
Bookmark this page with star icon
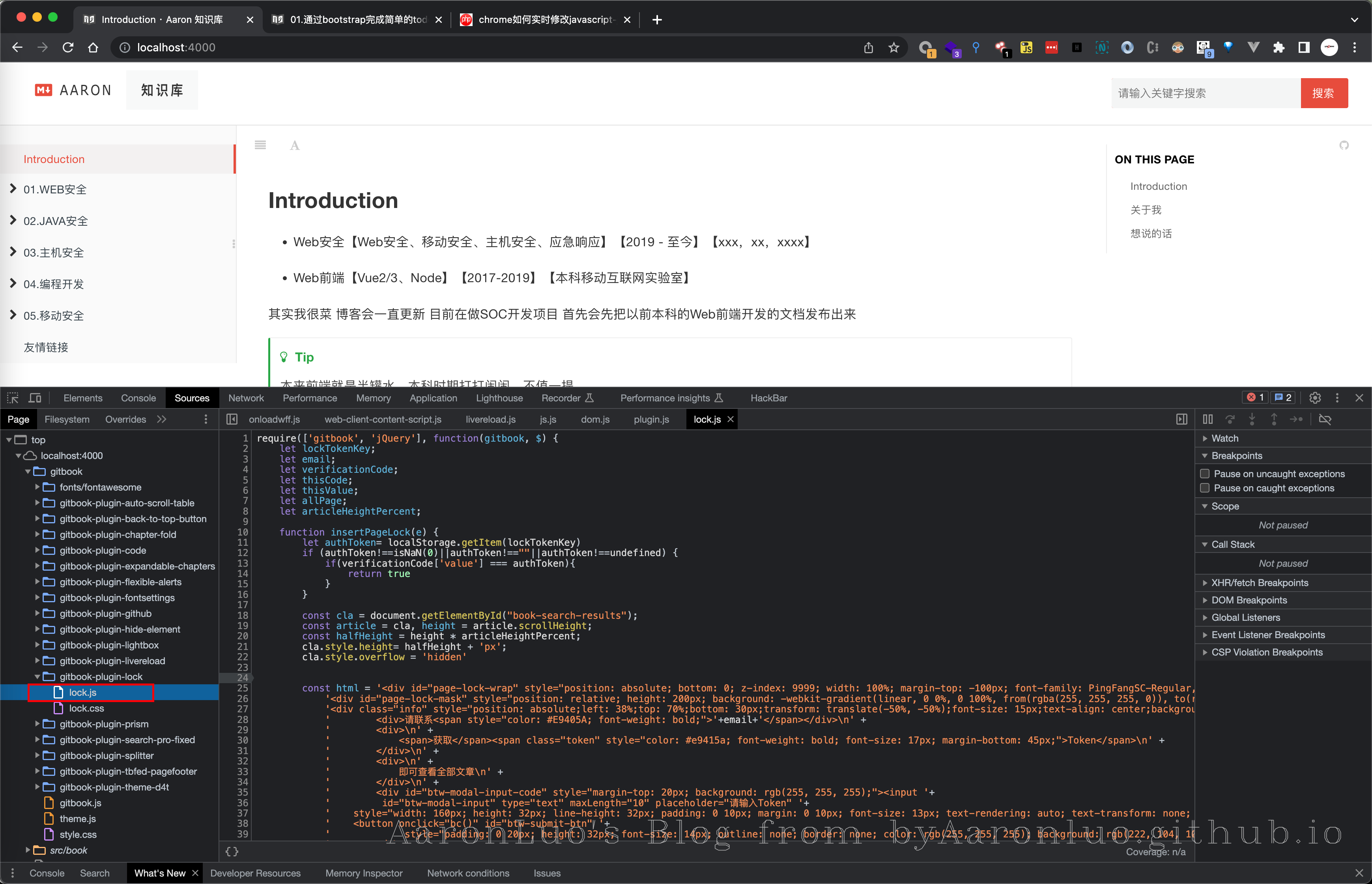click(893, 48)
